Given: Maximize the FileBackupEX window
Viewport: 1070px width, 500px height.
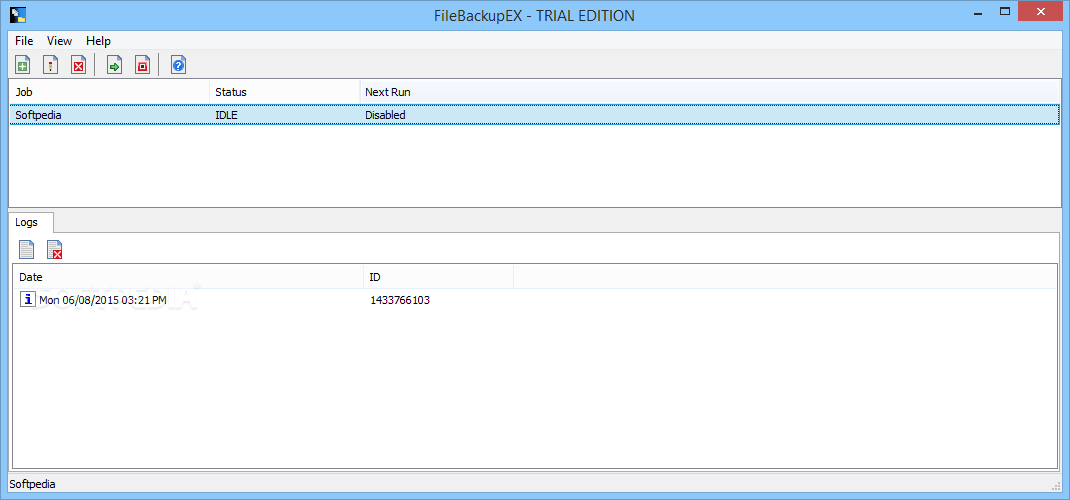Looking at the screenshot, I should pos(1004,12).
